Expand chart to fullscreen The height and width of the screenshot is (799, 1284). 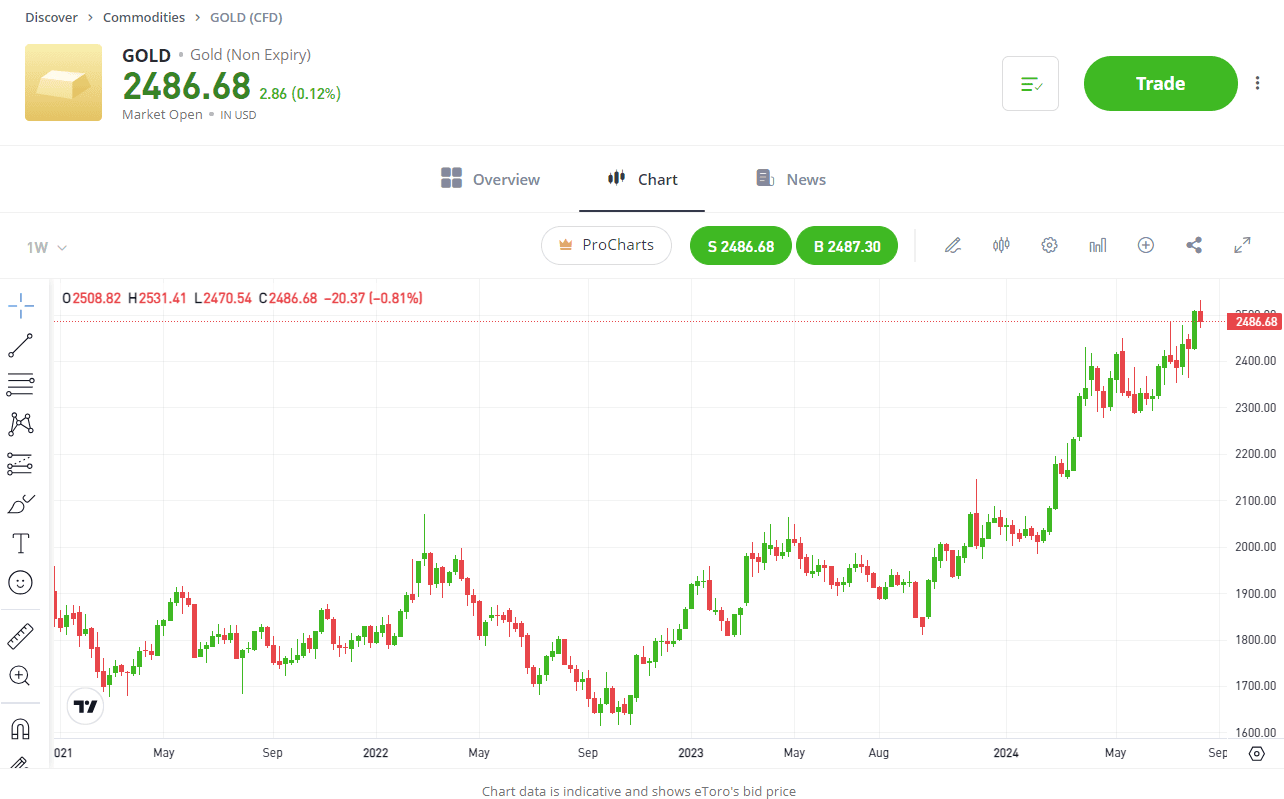1242,245
